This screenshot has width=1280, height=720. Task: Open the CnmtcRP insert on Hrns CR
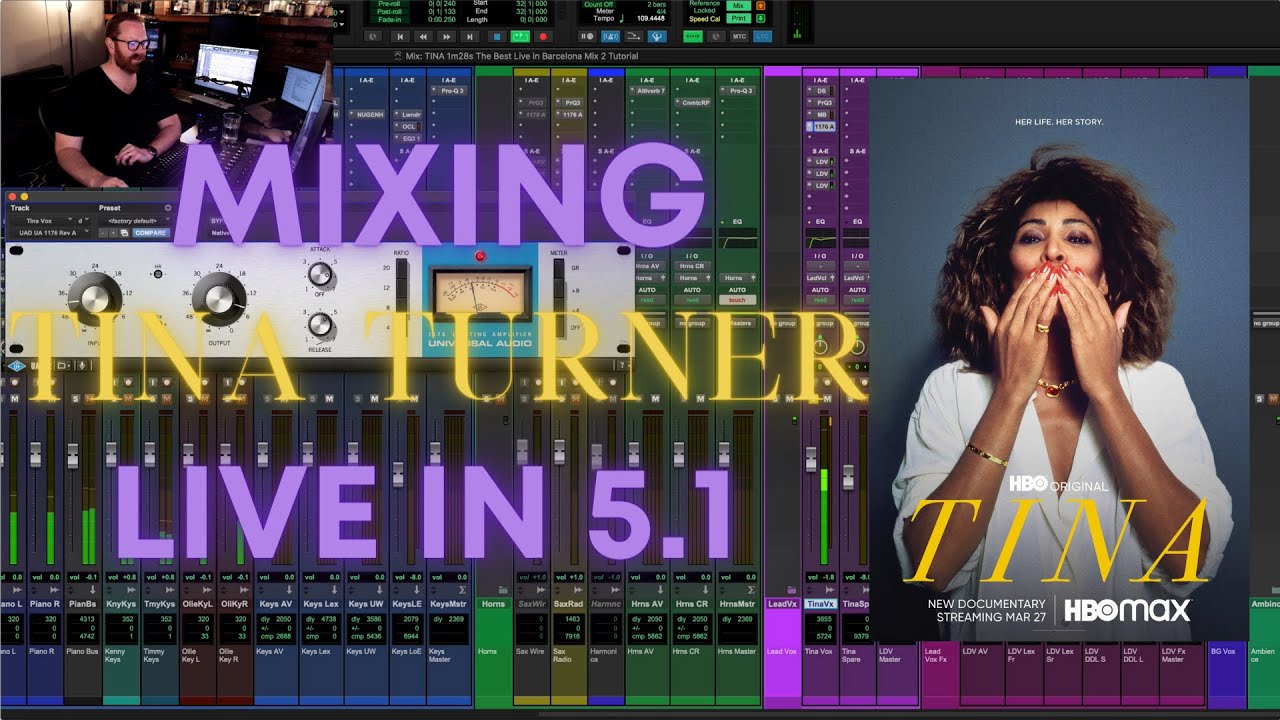coord(695,103)
